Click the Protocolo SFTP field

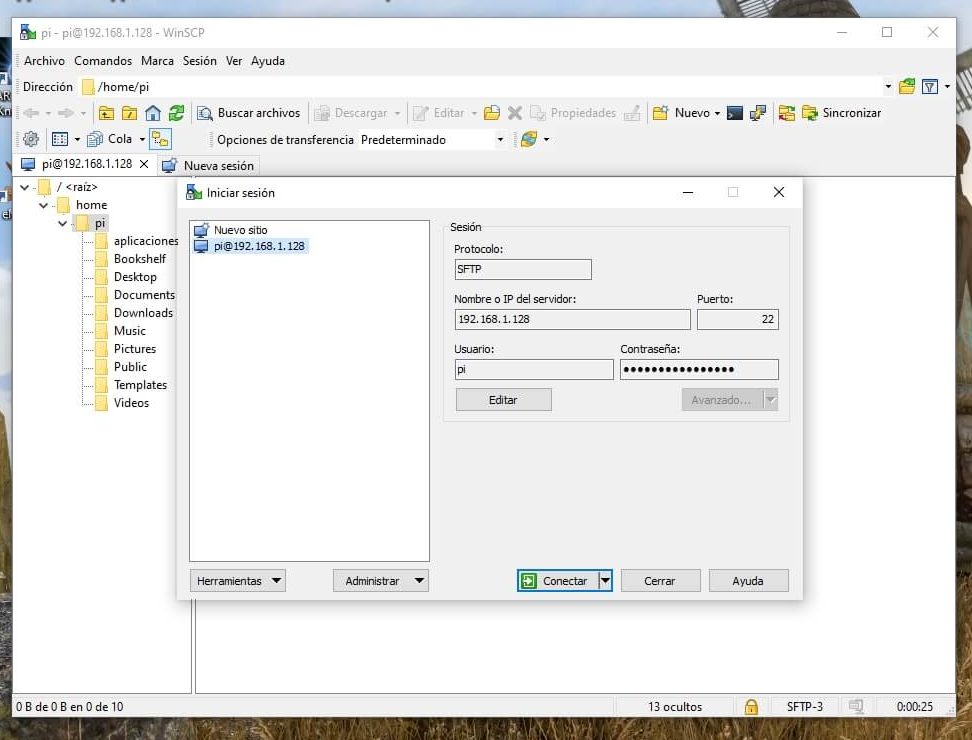[x=523, y=269]
